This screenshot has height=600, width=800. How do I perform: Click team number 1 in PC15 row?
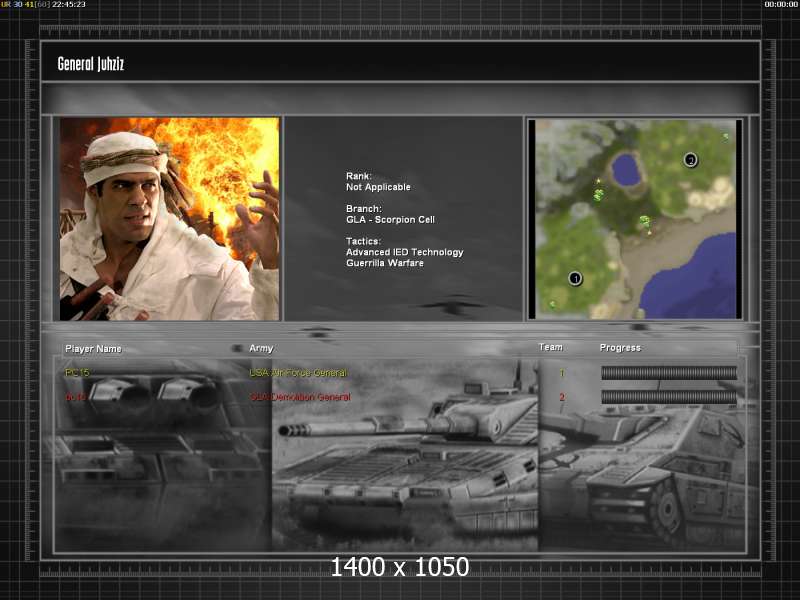(562, 373)
